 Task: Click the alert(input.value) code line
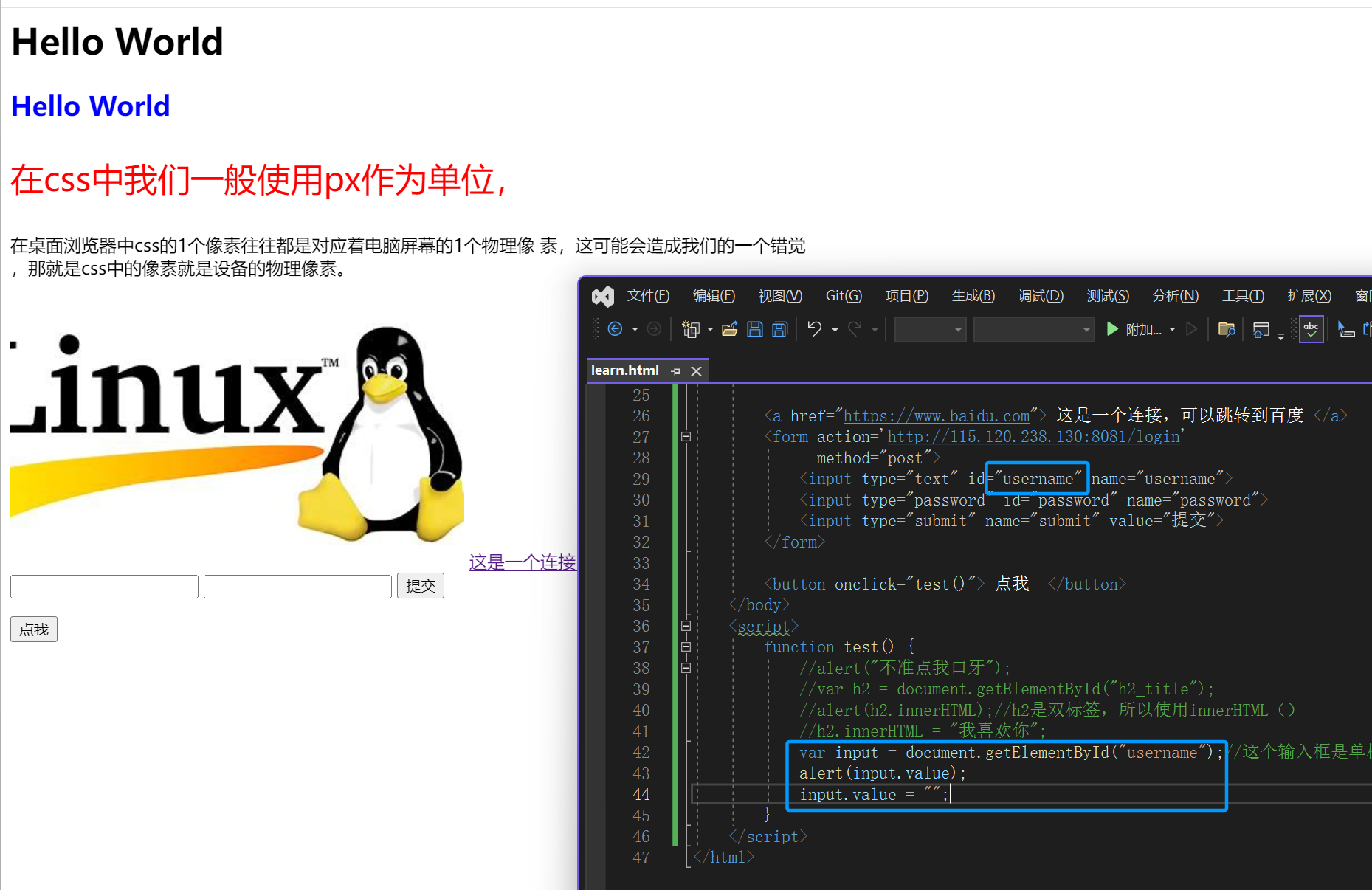click(x=883, y=773)
